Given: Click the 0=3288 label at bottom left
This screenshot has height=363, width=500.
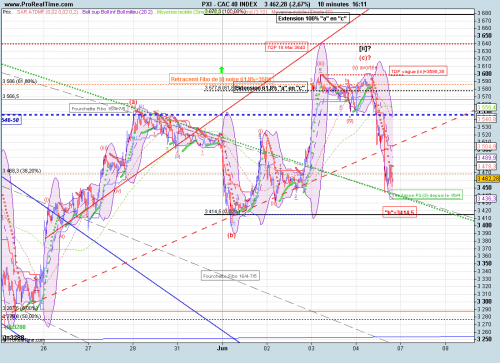Looking at the screenshot, I should coord(14,338).
